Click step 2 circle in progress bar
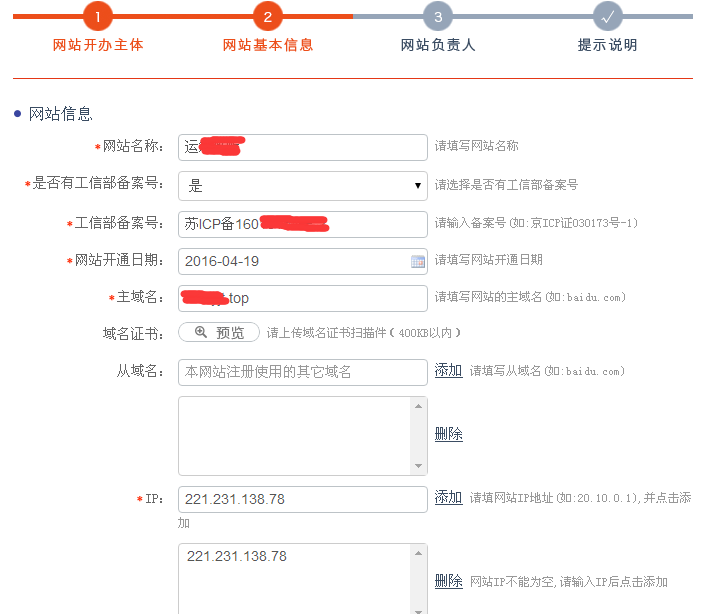 coord(268,16)
